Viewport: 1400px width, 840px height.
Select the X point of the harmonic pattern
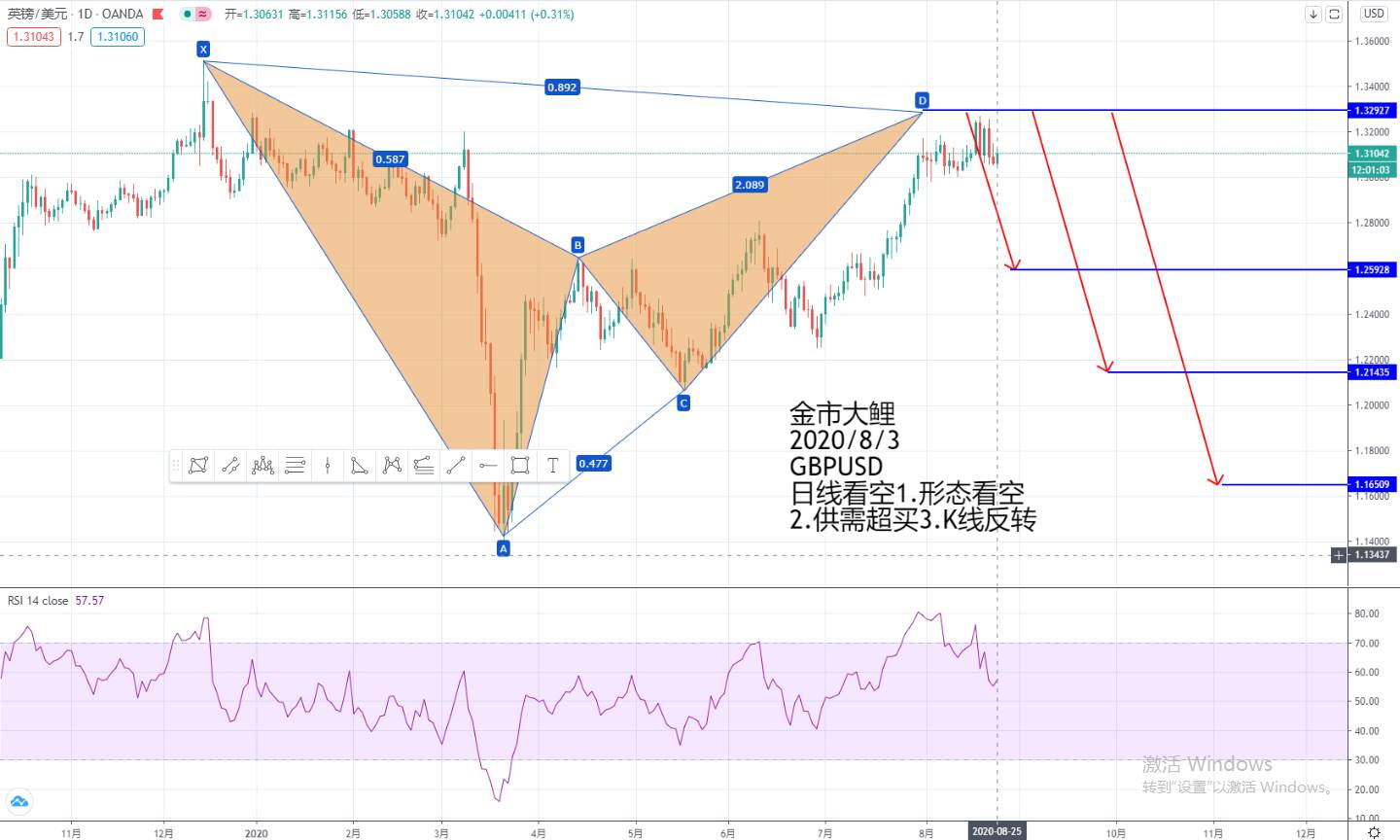coord(203,50)
